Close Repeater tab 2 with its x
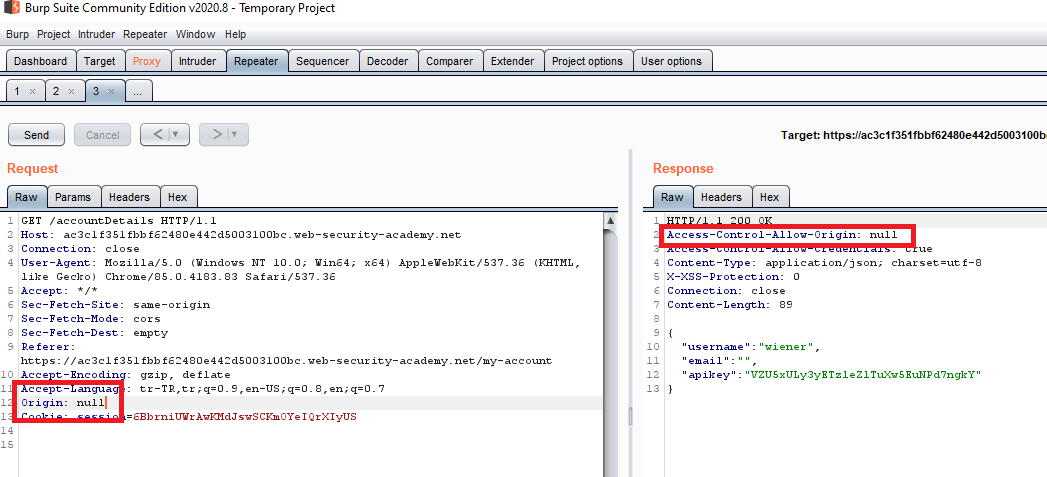The width and height of the screenshot is (1047, 477). (x=71, y=92)
